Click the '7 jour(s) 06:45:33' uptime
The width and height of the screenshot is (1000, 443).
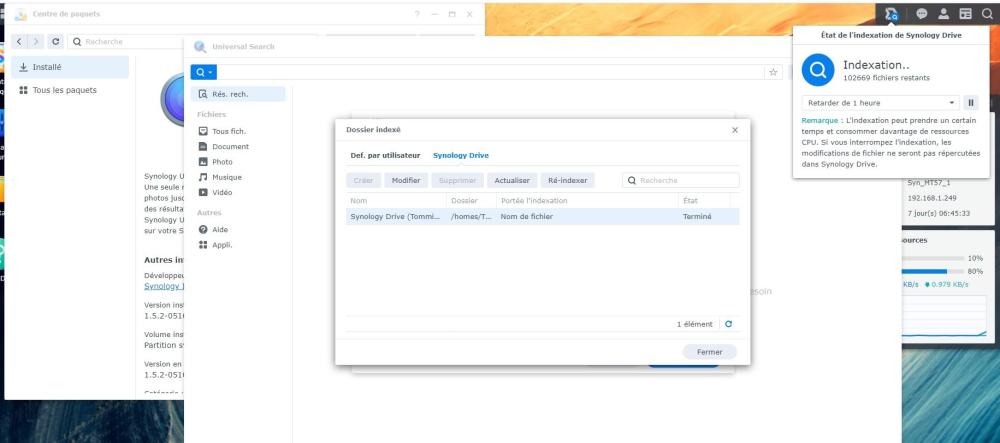point(938,214)
